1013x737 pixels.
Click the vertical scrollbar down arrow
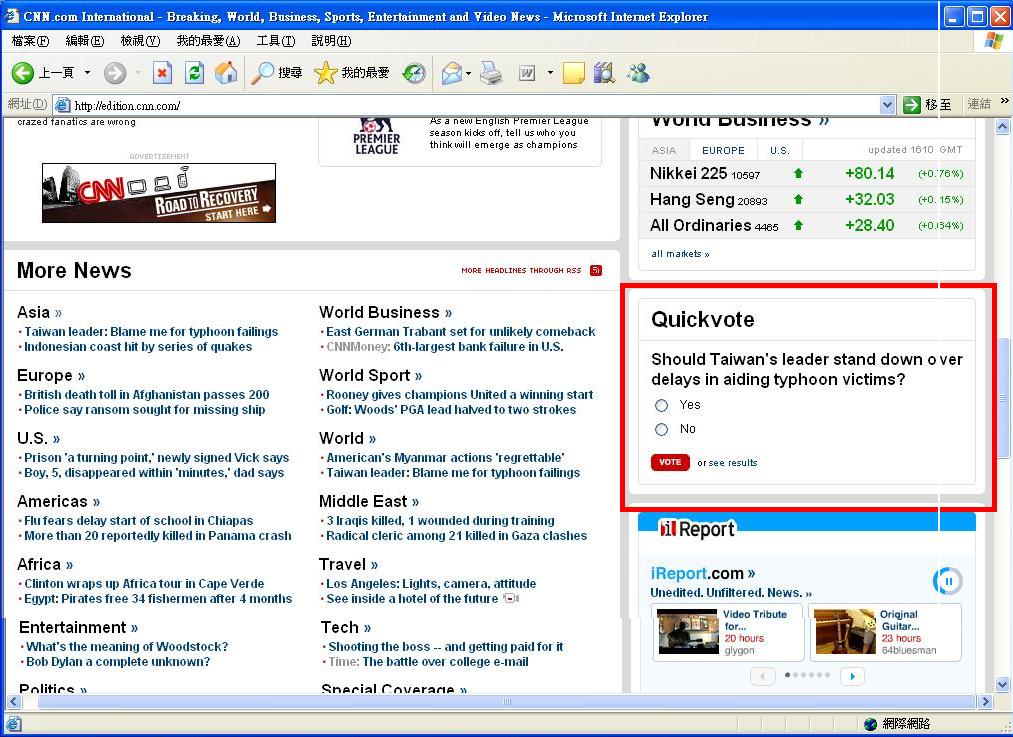1003,684
